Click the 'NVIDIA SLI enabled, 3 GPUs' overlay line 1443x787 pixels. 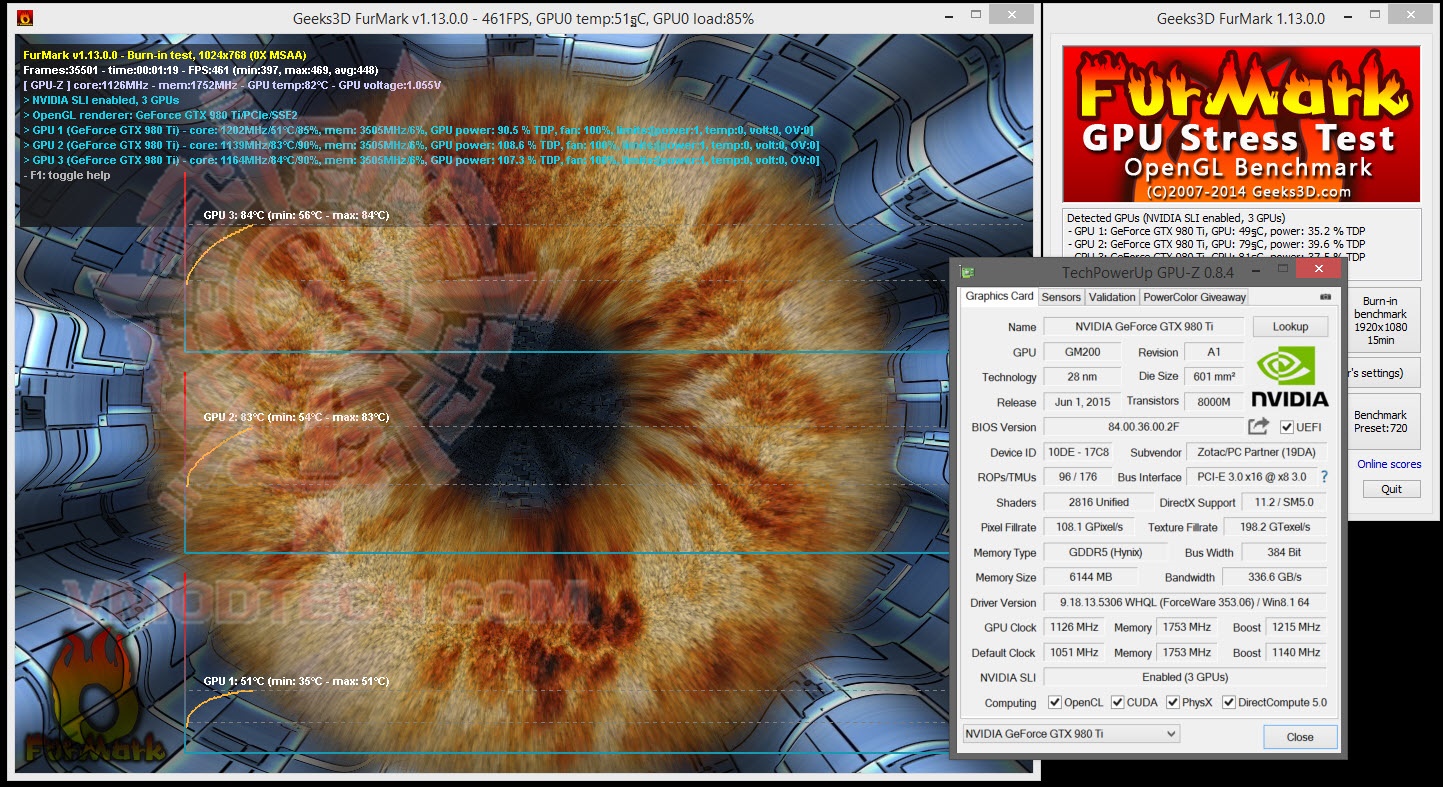click(x=101, y=100)
